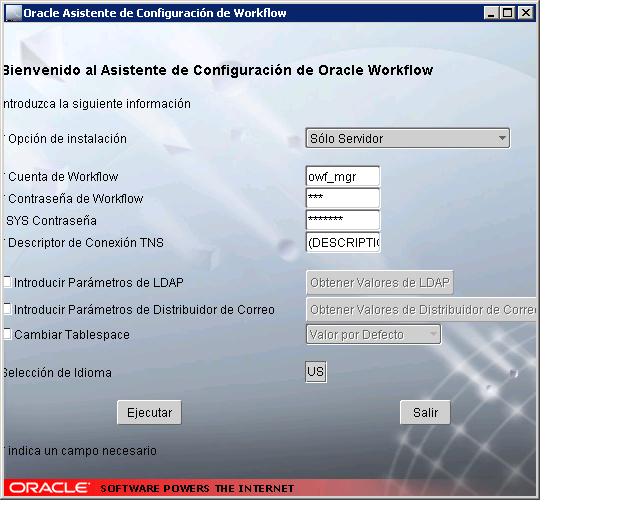This screenshot has height=512, width=640.
Task: Click the Opción de instalación label
Action: click(x=67, y=139)
